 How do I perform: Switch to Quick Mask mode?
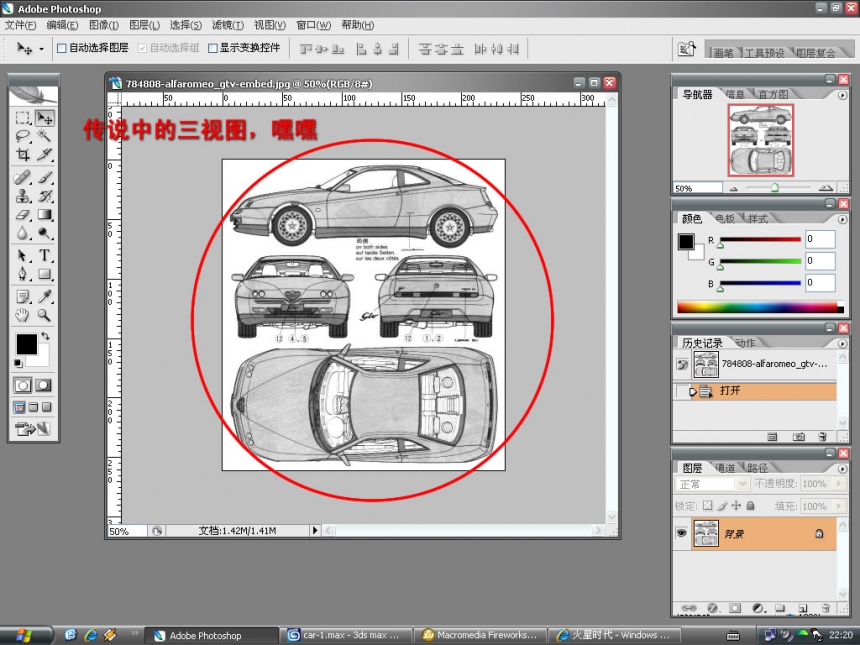pyautogui.click(x=44, y=386)
